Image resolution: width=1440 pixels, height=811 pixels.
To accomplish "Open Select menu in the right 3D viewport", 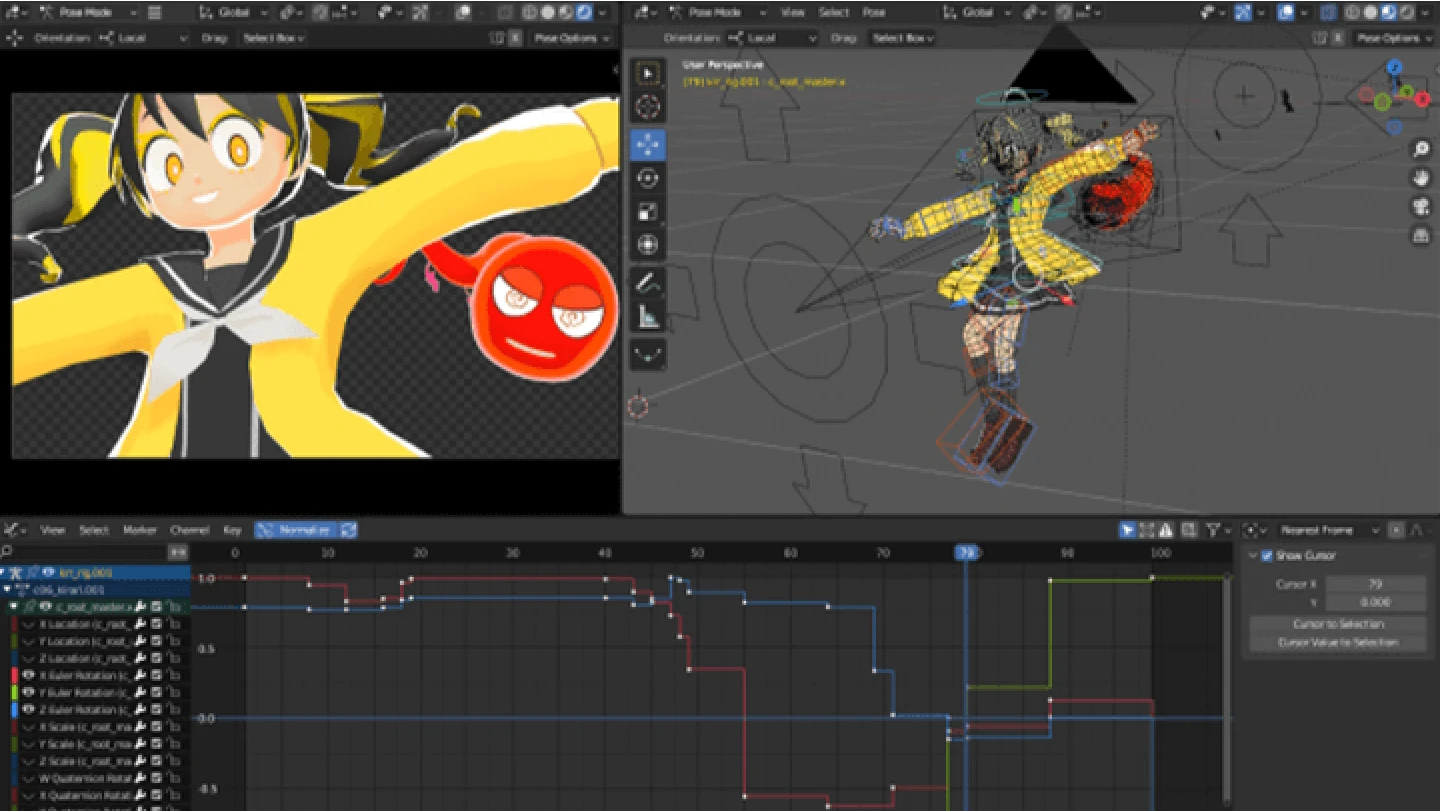I will [x=833, y=13].
